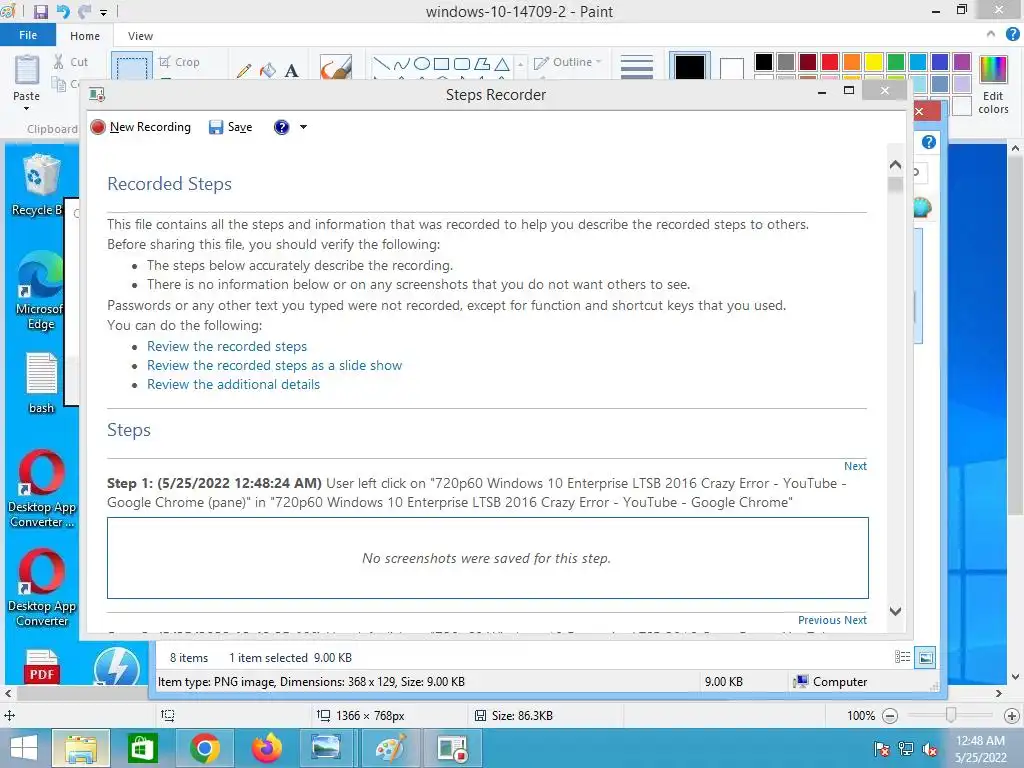The height and width of the screenshot is (768, 1024).
Task: Click the muted volume tray icon
Action: coord(929,749)
